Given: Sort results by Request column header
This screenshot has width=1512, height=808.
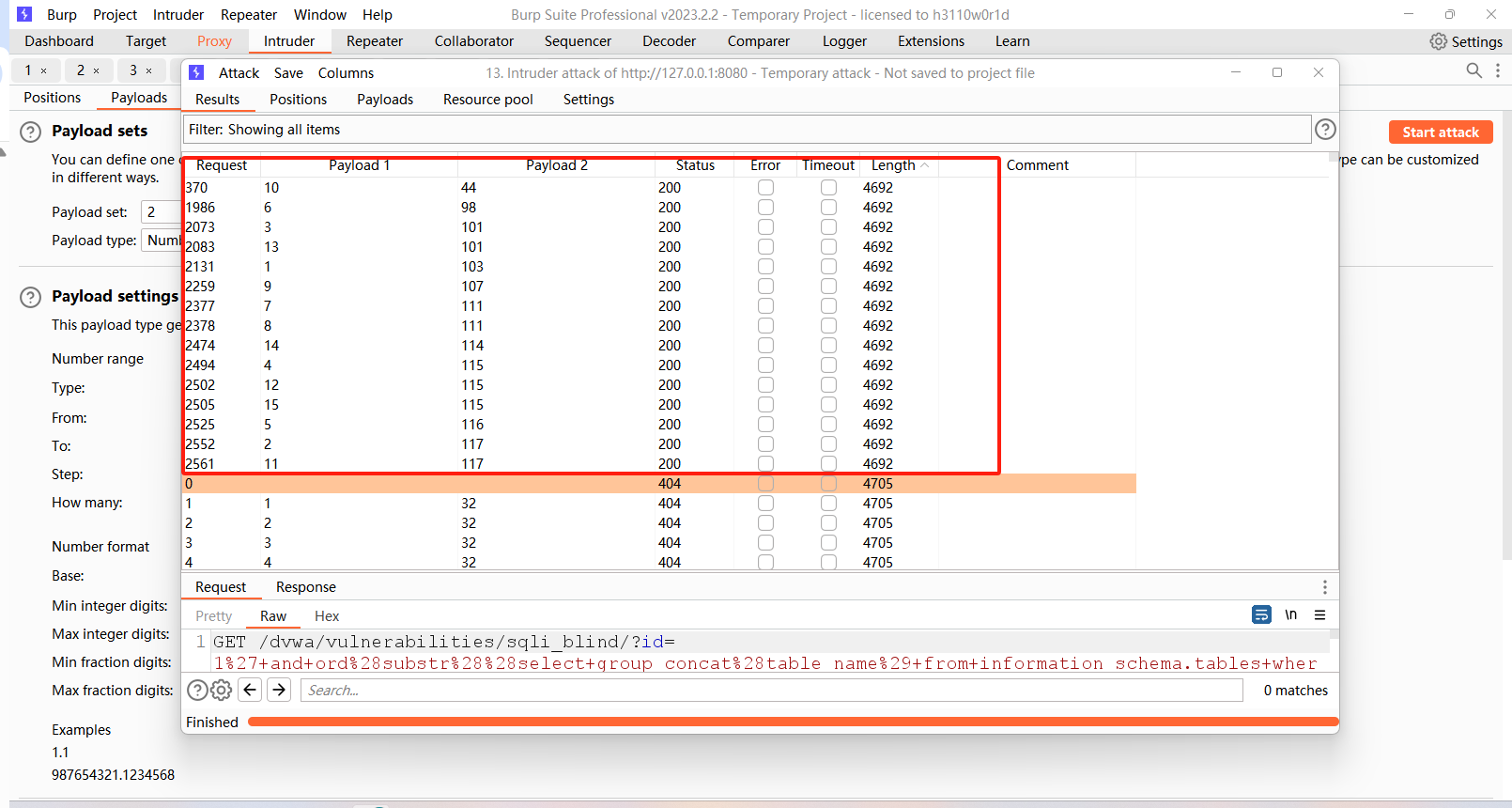Looking at the screenshot, I should (x=222, y=165).
